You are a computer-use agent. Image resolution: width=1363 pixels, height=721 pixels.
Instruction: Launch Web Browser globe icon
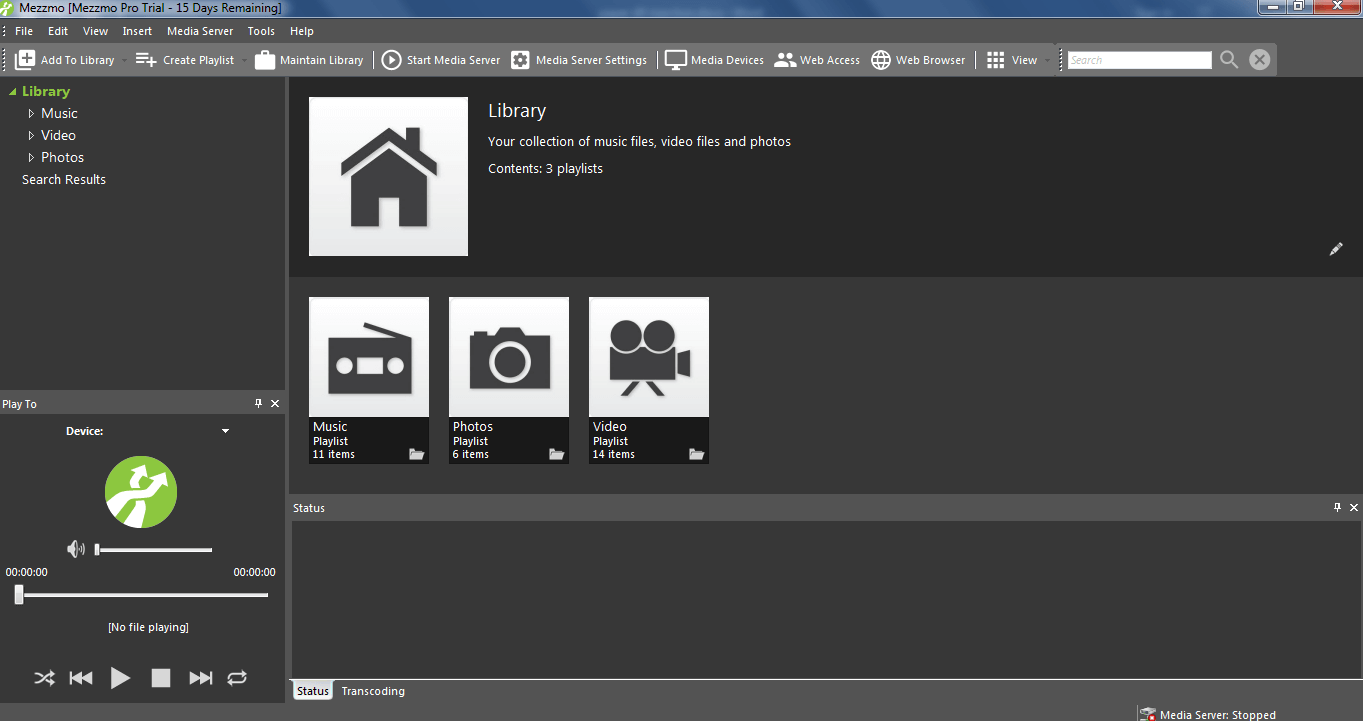click(x=881, y=60)
